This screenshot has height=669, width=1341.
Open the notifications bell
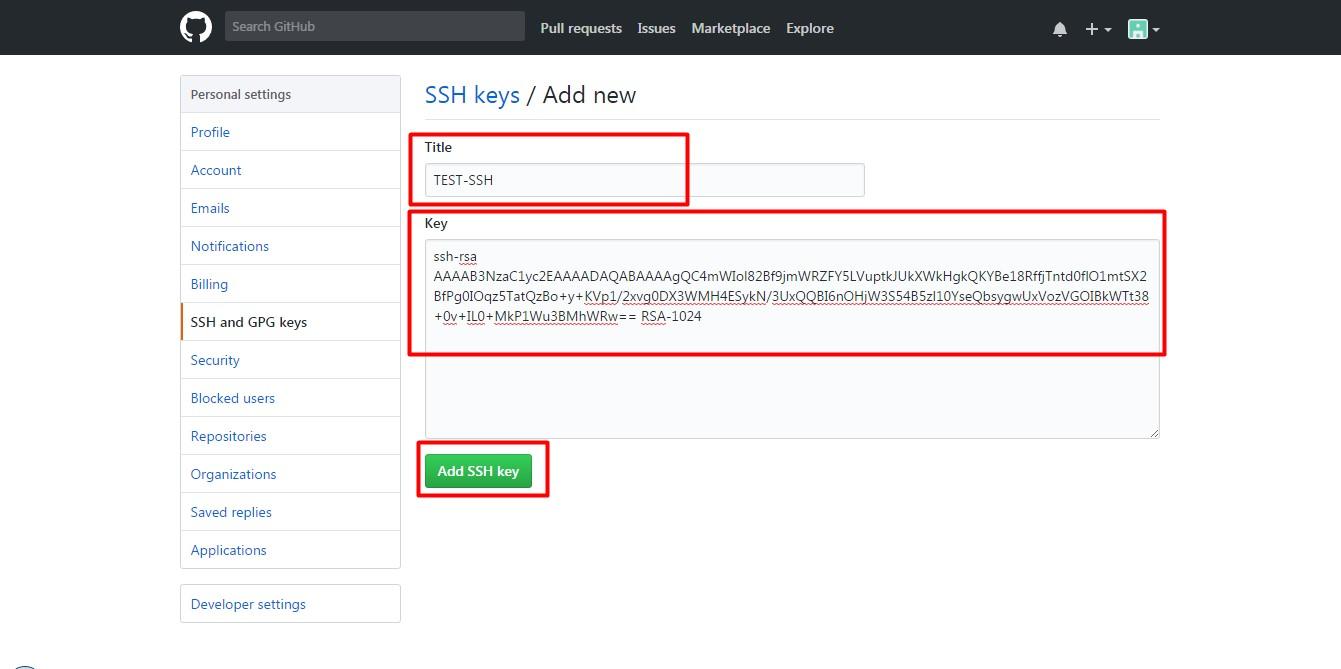click(x=1060, y=29)
